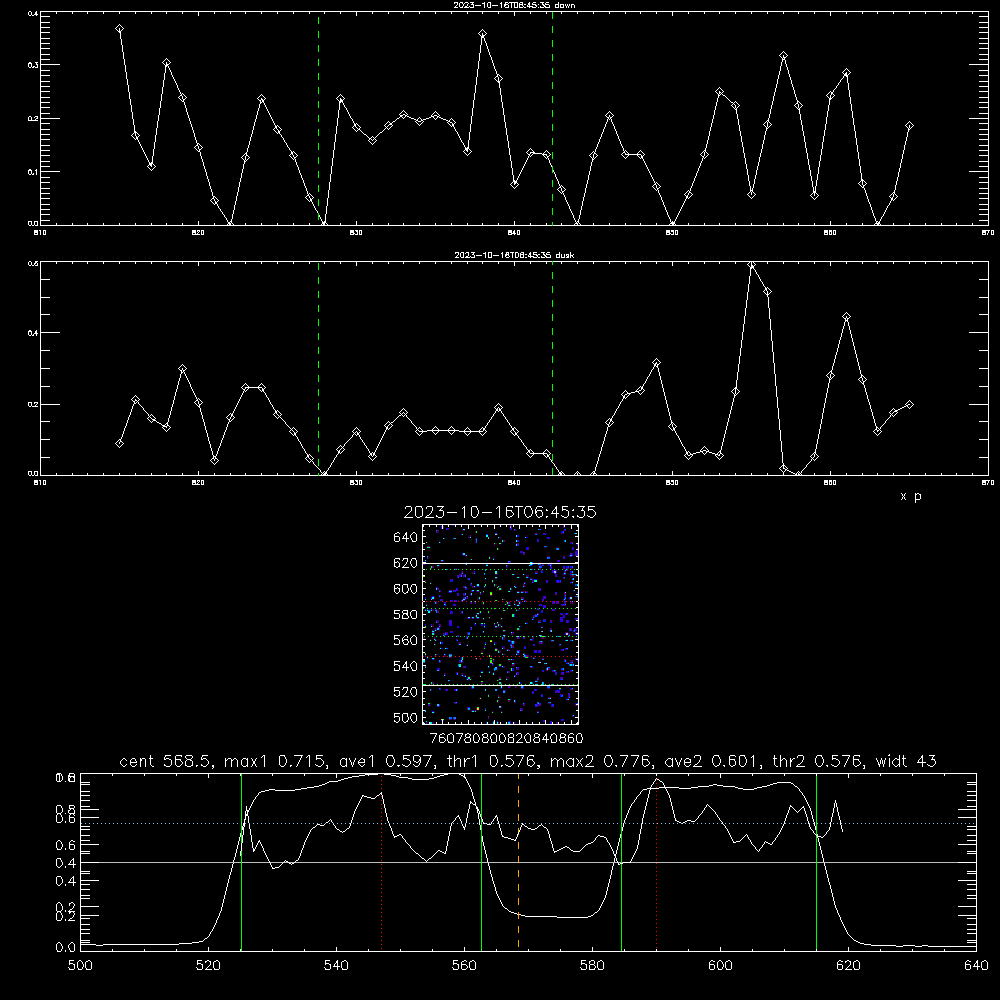Click the "0.0" label on profile y-axis
The image size is (1000, 1000).
point(65,948)
